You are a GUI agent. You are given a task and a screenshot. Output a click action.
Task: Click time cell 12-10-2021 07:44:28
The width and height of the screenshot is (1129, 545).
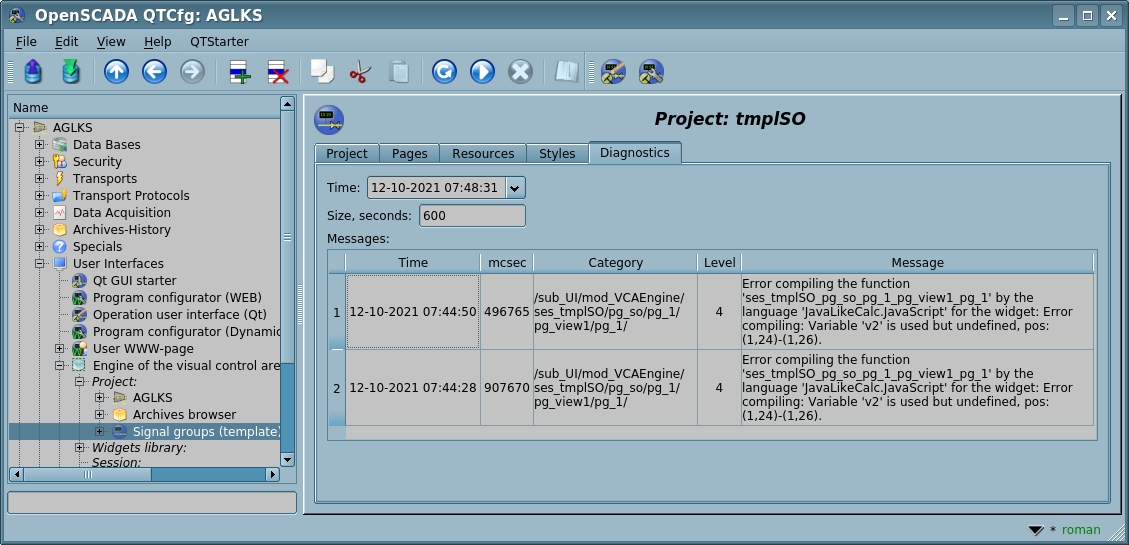coord(413,387)
